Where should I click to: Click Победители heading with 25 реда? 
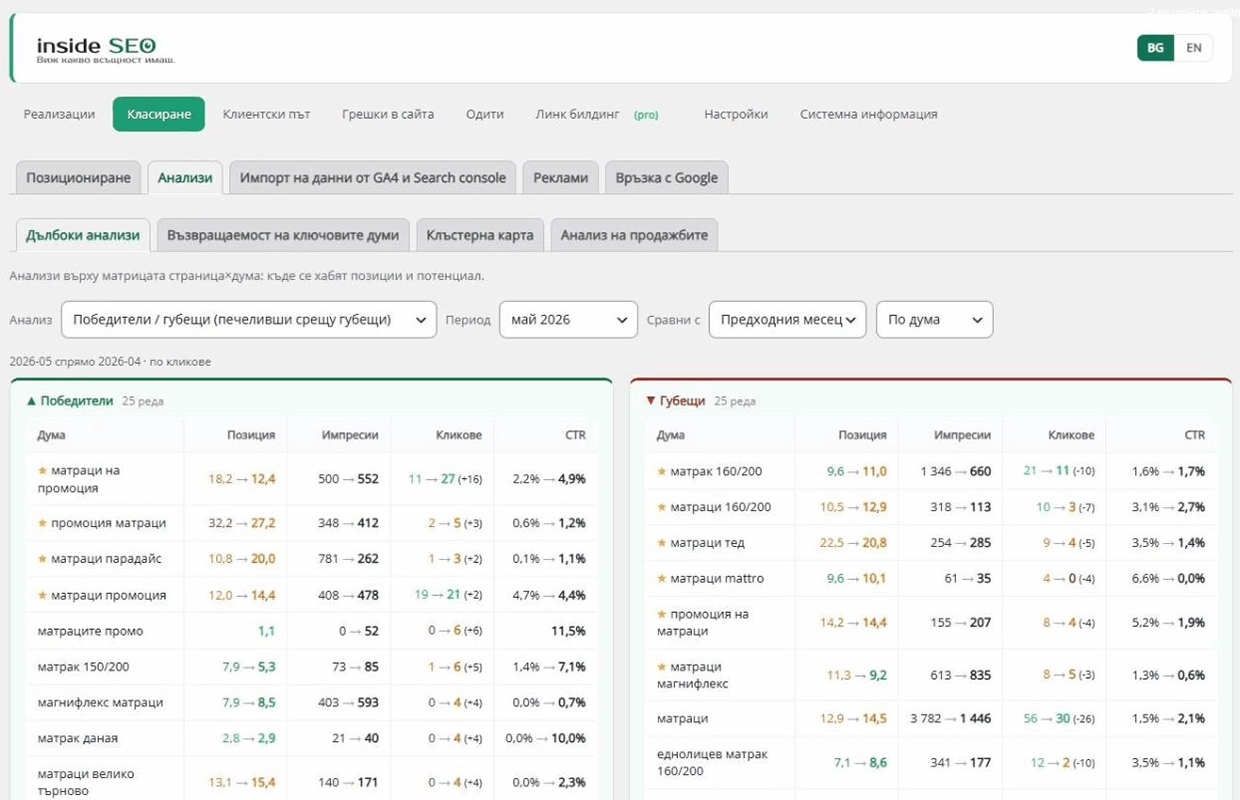[x=95, y=401]
